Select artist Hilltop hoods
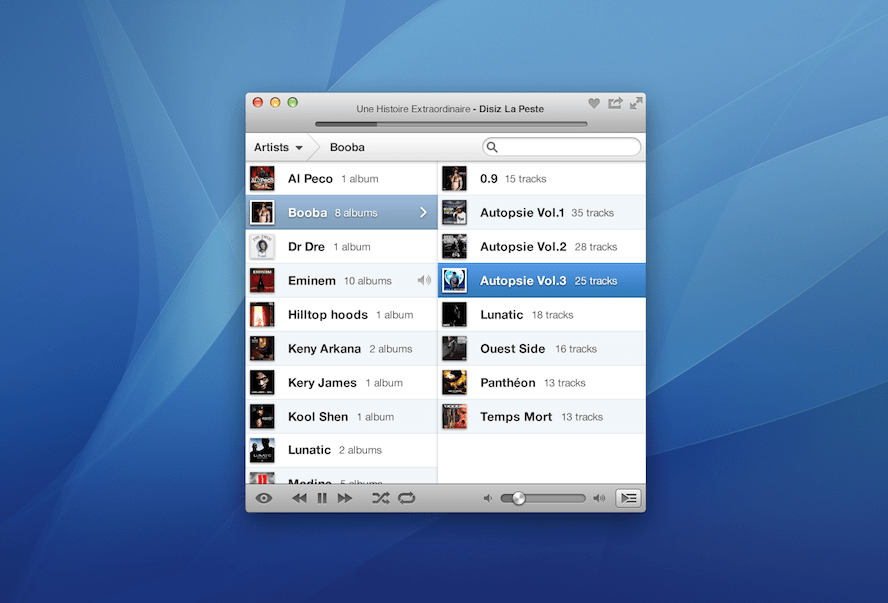The width and height of the screenshot is (888, 603). pos(341,315)
